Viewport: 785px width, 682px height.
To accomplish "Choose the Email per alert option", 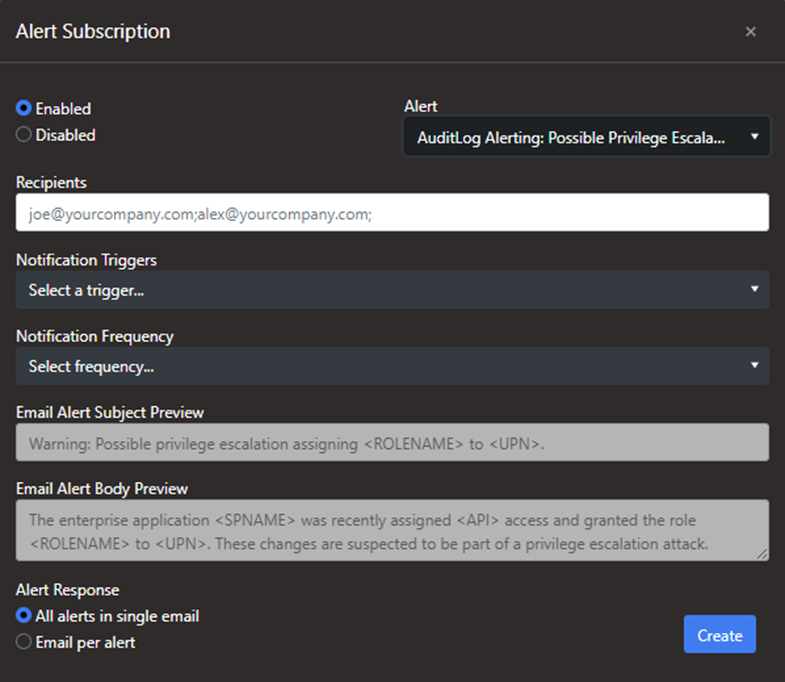I will point(24,642).
